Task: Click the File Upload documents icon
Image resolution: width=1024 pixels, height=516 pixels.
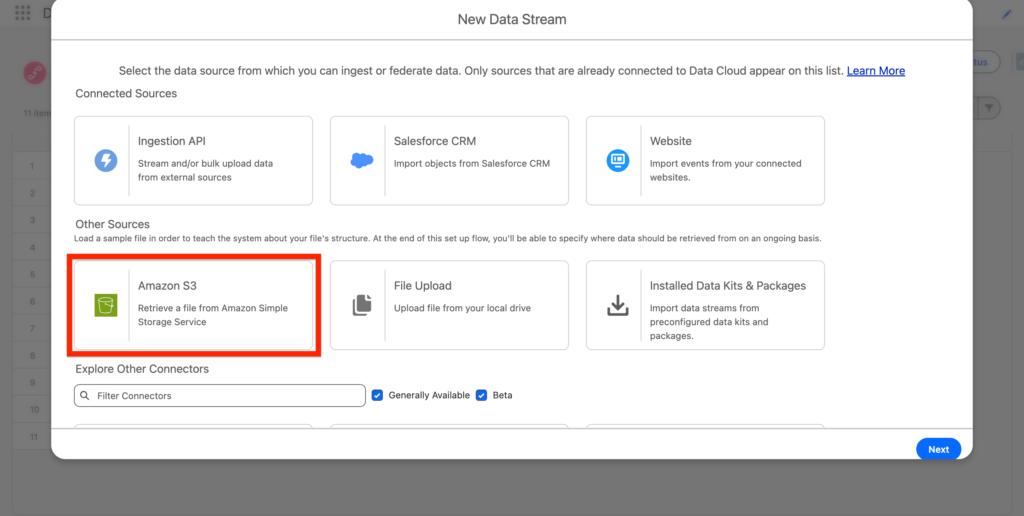Action: (x=361, y=305)
